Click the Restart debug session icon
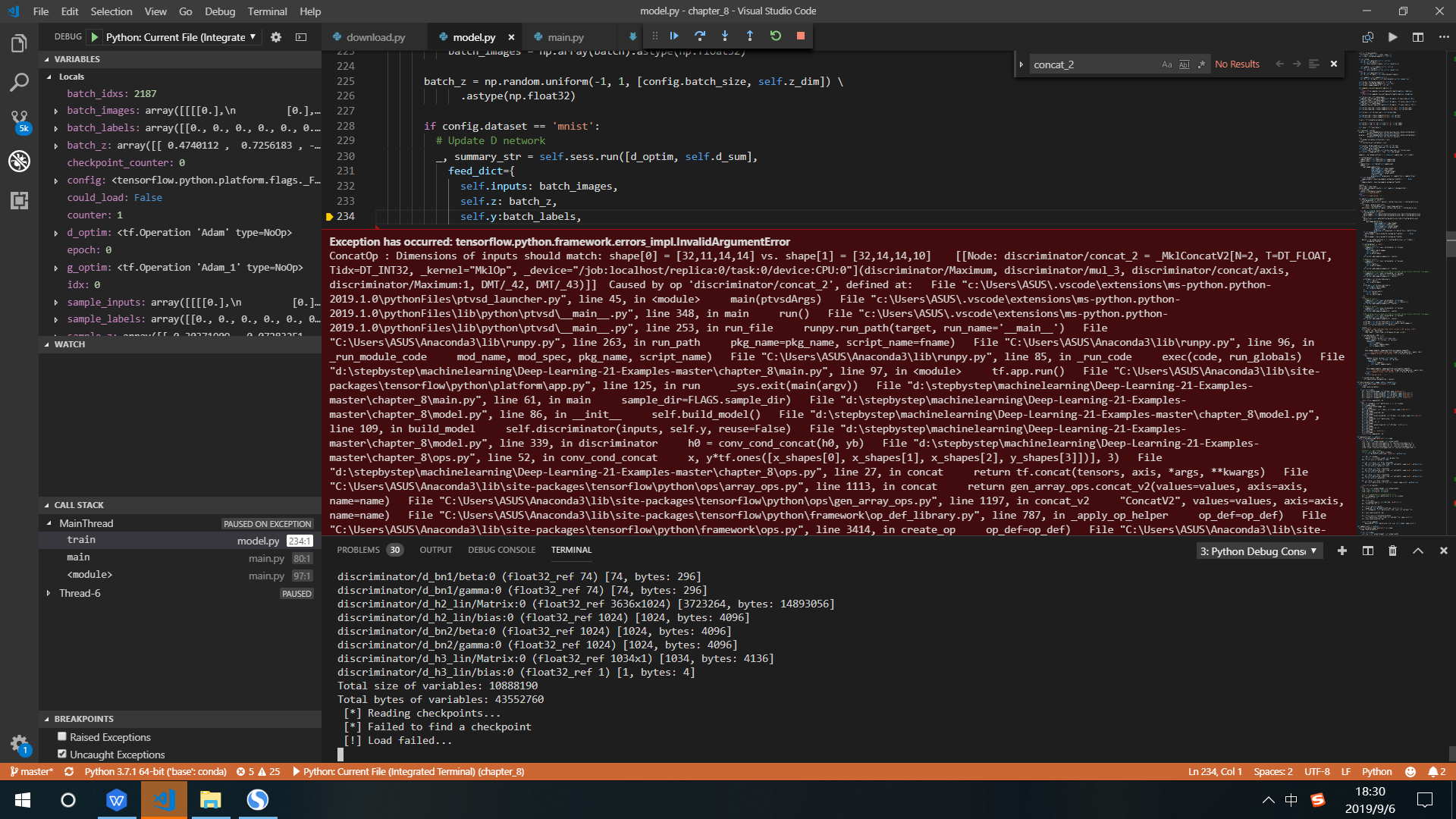Image resolution: width=1456 pixels, height=819 pixels. point(775,36)
